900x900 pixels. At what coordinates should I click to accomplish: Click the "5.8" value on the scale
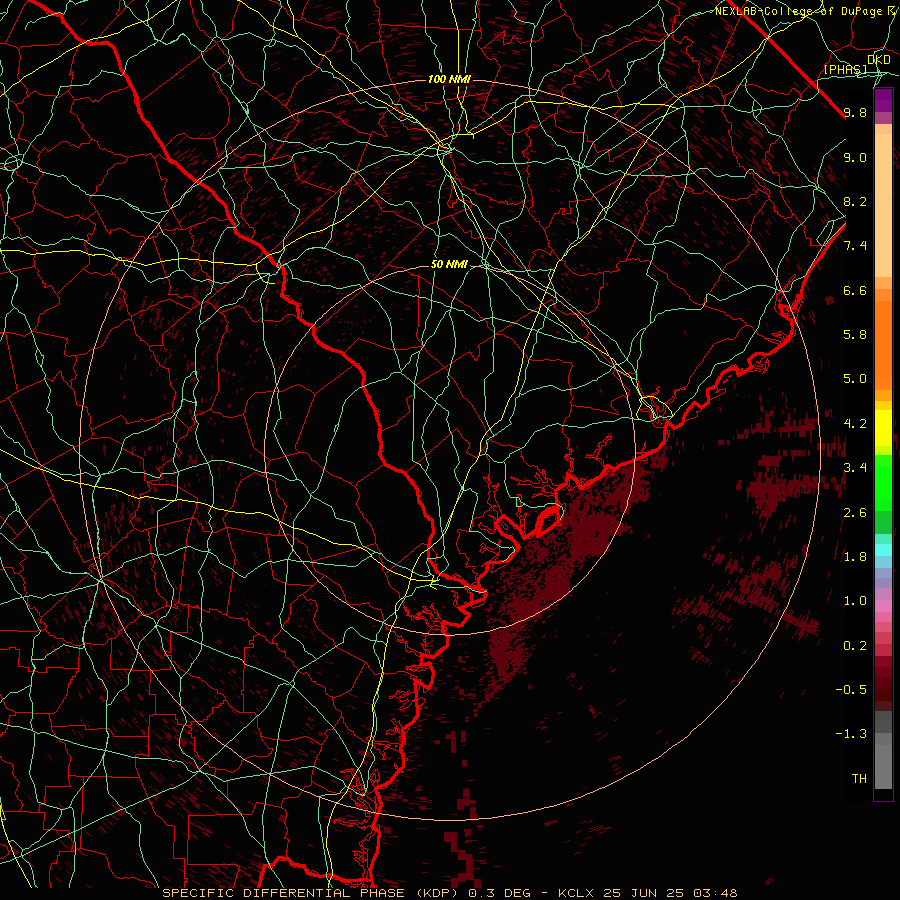click(x=855, y=335)
